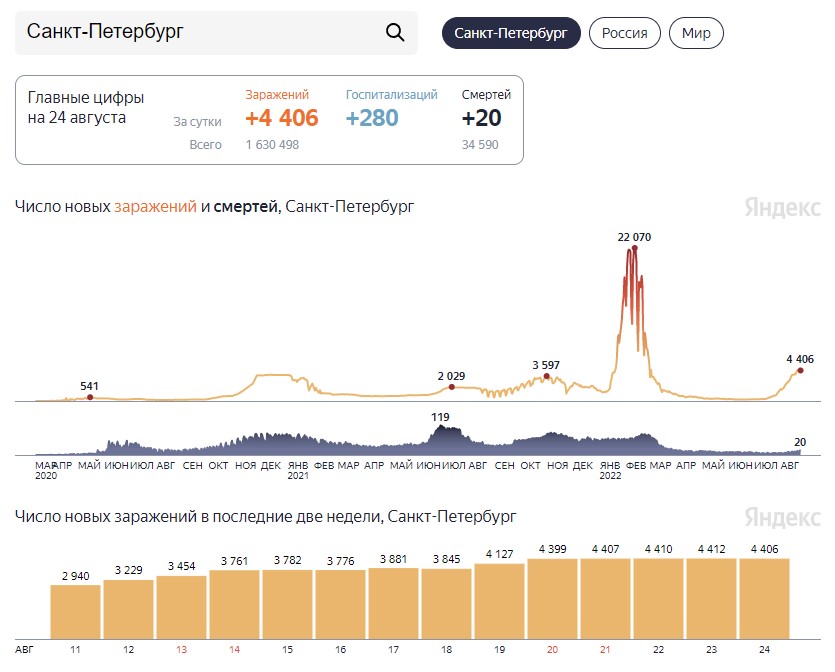This screenshot has width=835, height=672.
Task: Select the August 14 bar with 3 761
Action: pyautogui.click(x=234, y=604)
